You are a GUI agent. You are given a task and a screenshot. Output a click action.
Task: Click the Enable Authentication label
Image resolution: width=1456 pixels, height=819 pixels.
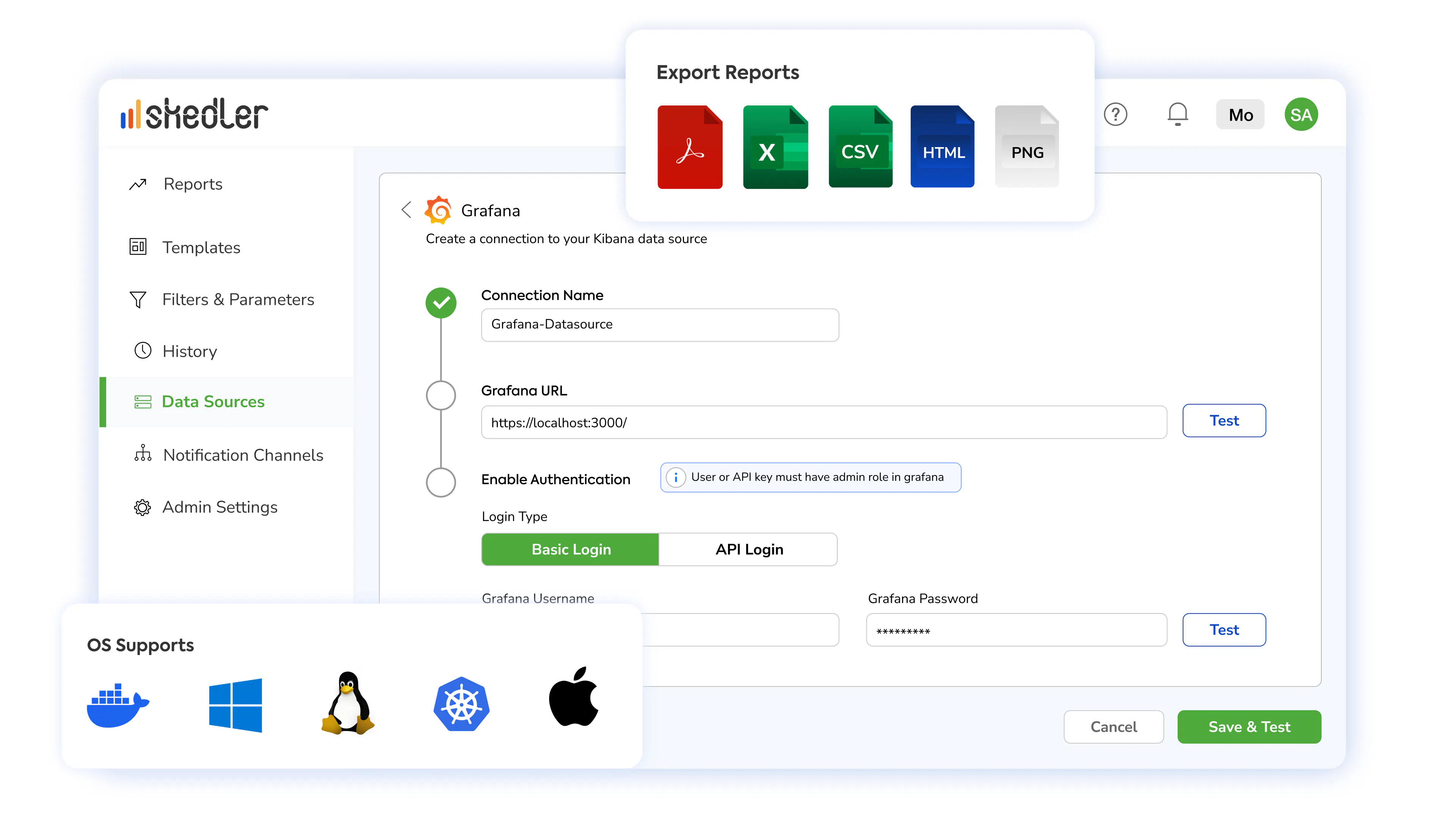[555, 479]
